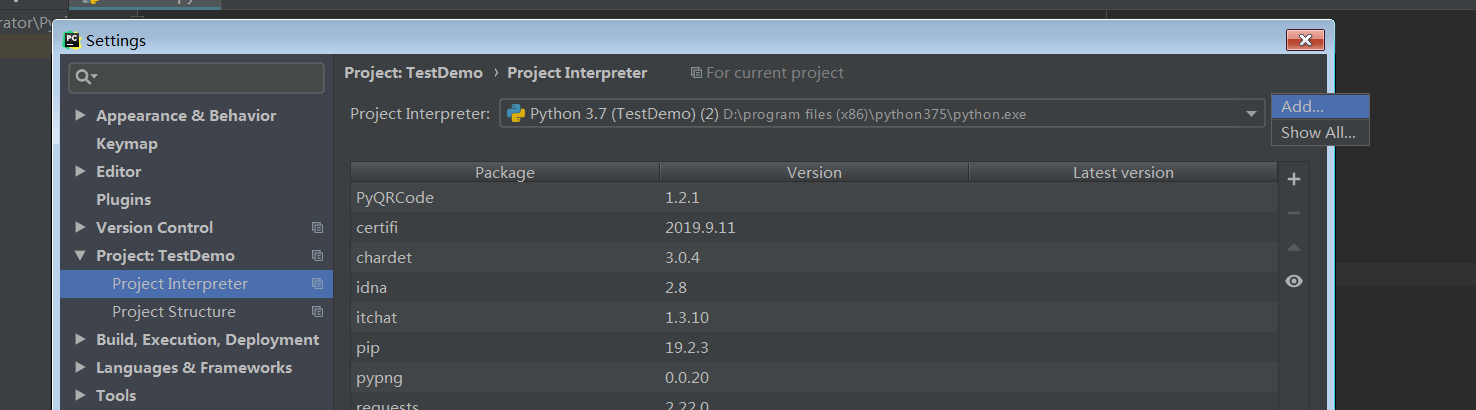Click the Python logo in interpreter dropdown
This screenshot has width=1476, height=410.
[516, 113]
